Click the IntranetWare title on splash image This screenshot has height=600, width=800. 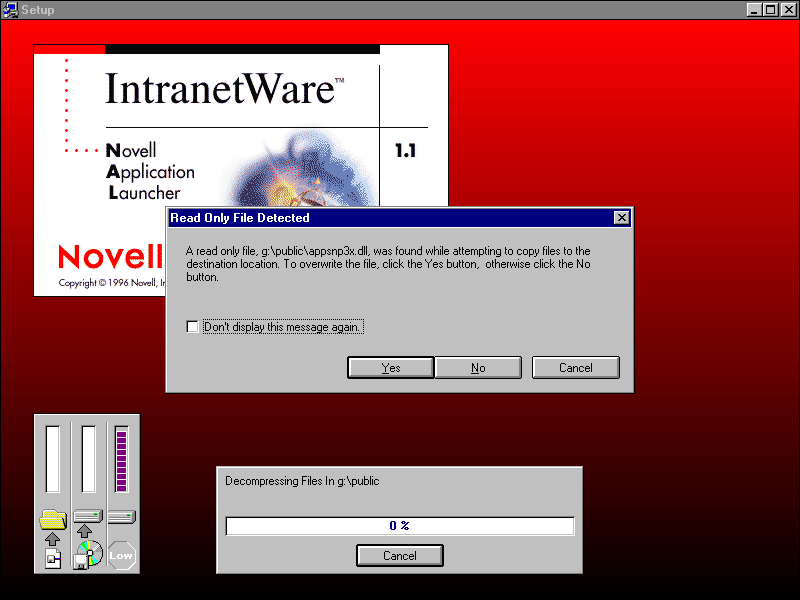tap(224, 89)
